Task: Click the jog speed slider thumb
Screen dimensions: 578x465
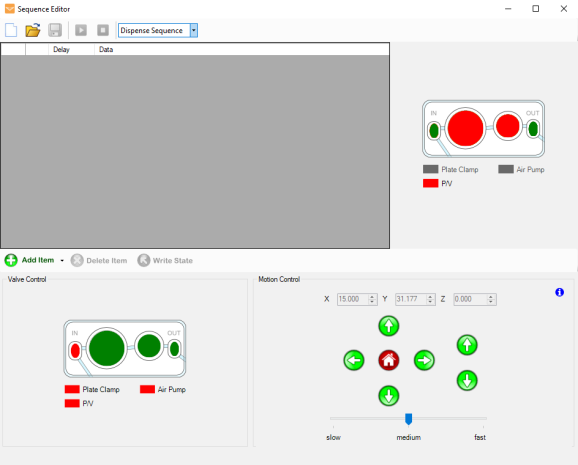Action: pyautogui.click(x=408, y=419)
